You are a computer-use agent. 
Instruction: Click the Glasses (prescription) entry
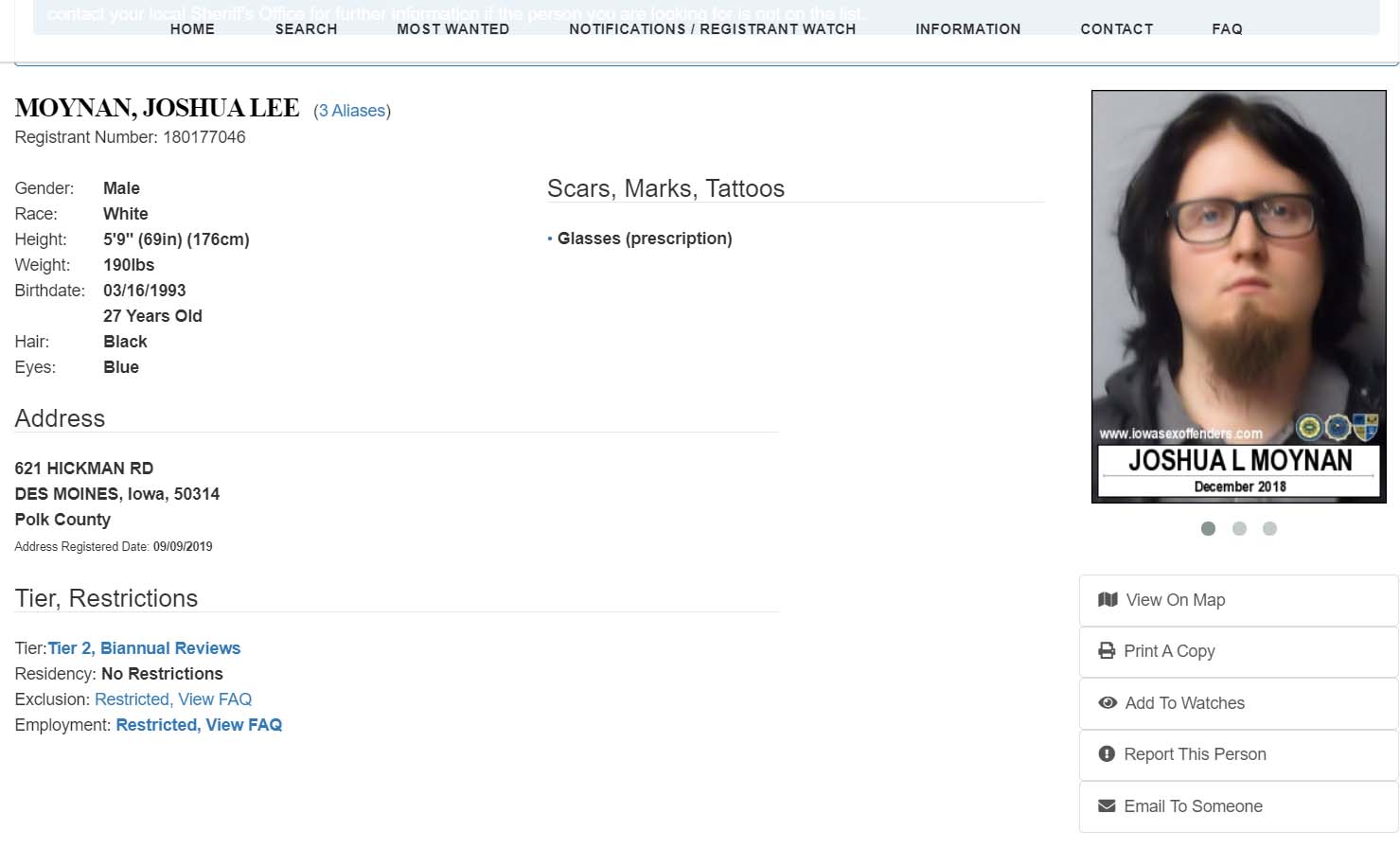click(645, 239)
